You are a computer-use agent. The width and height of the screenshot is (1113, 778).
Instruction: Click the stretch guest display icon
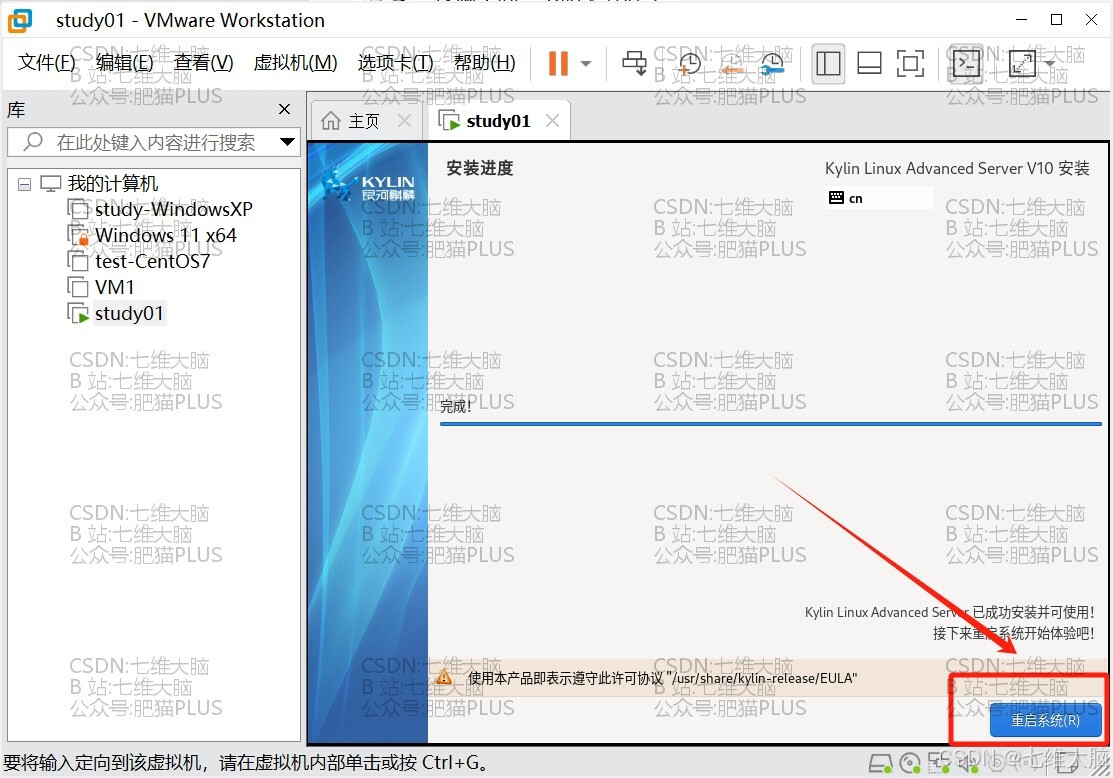pyautogui.click(x=1021, y=63)
